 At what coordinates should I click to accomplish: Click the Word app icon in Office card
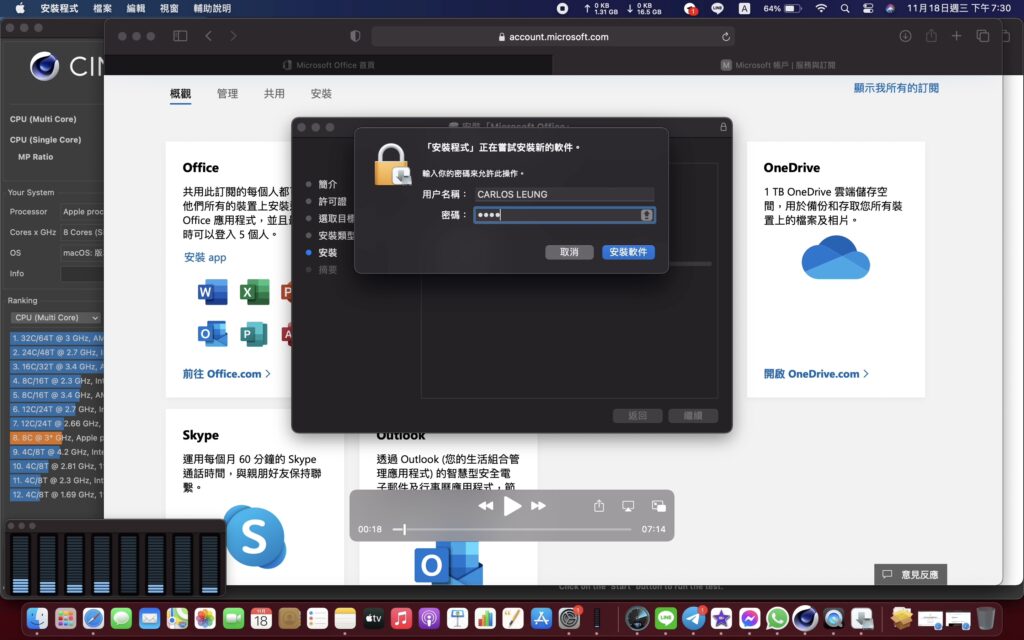(x=212, y=292)
